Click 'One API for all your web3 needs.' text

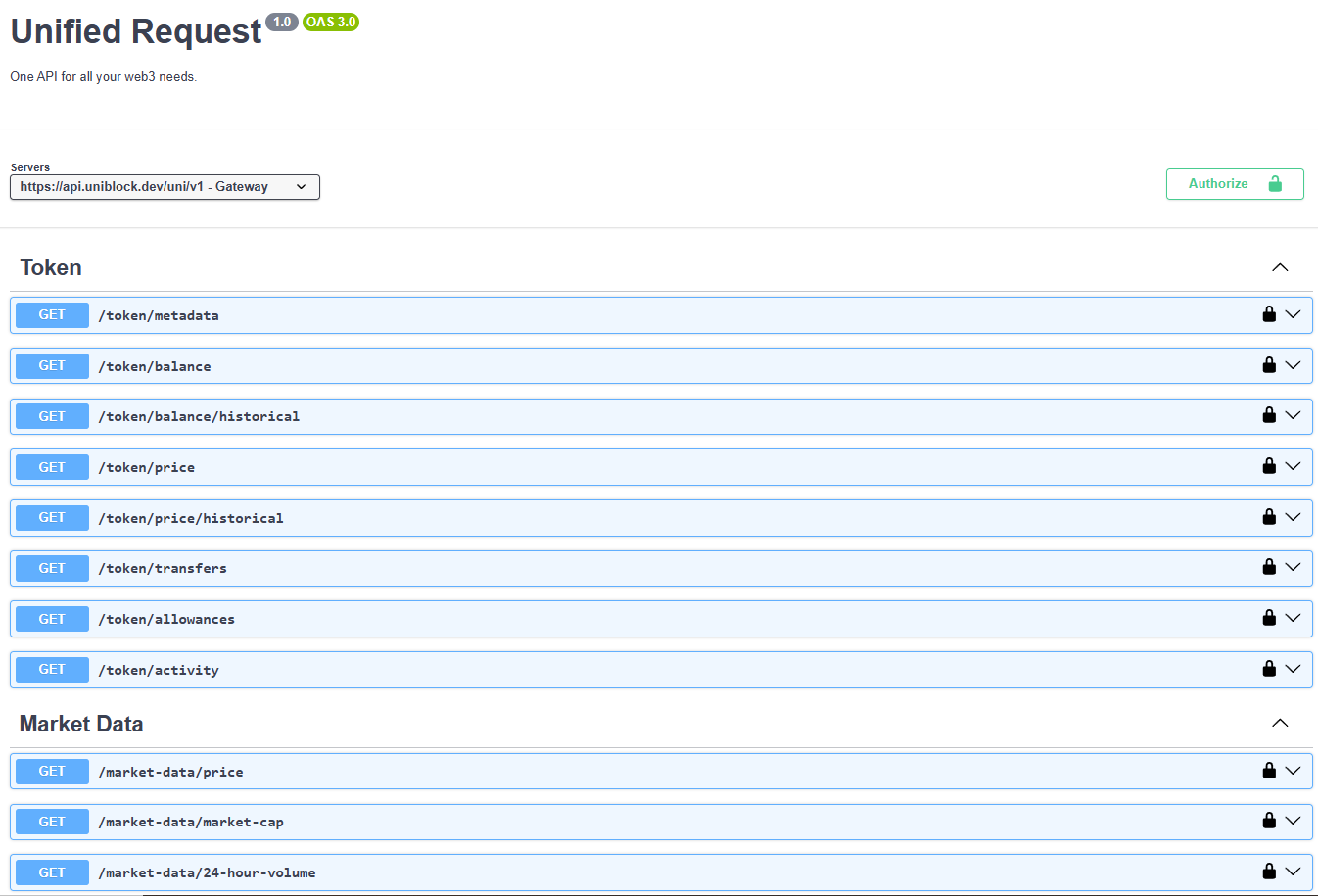pos(104,76)
